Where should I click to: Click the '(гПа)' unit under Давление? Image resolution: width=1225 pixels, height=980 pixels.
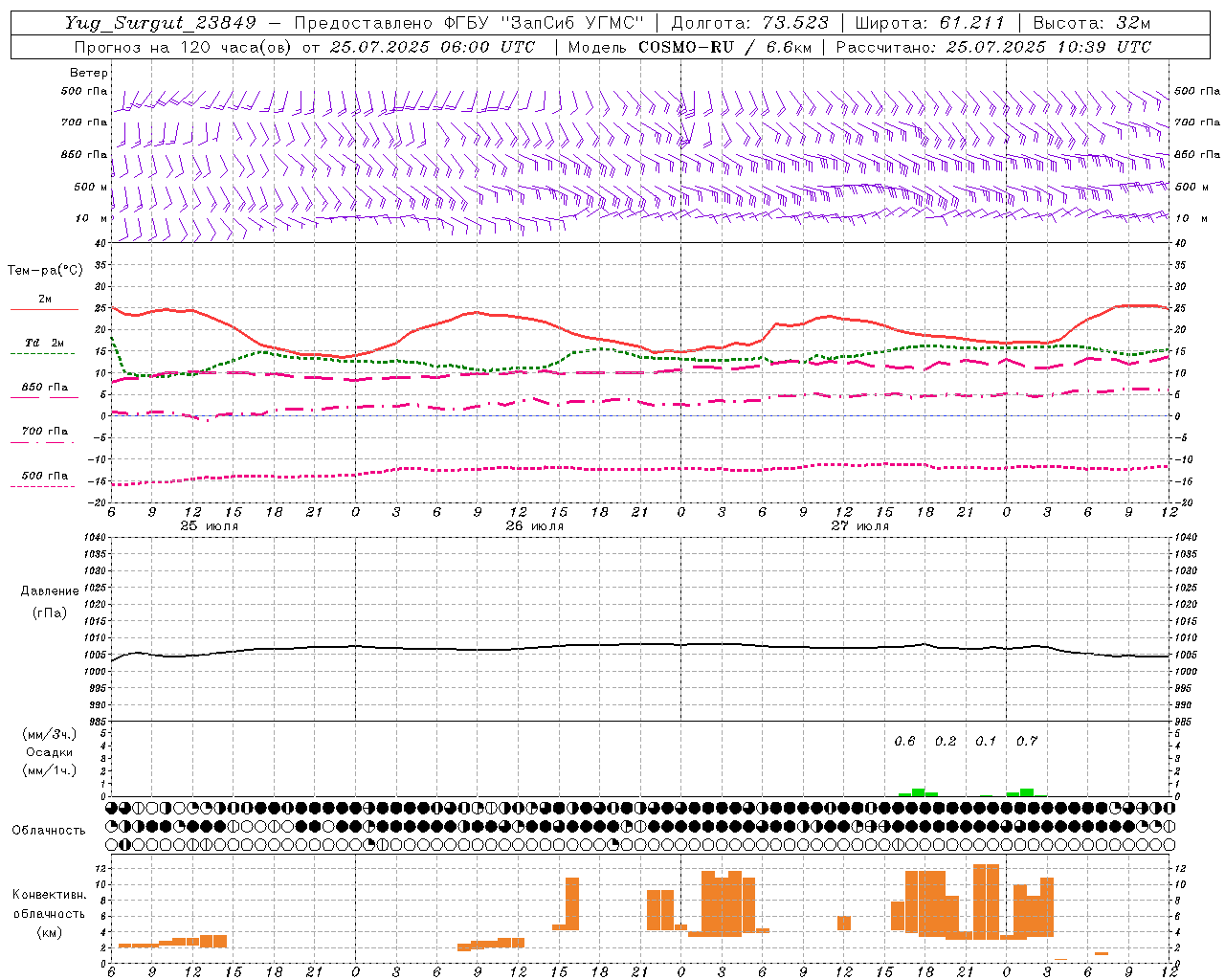click(48, 612)
